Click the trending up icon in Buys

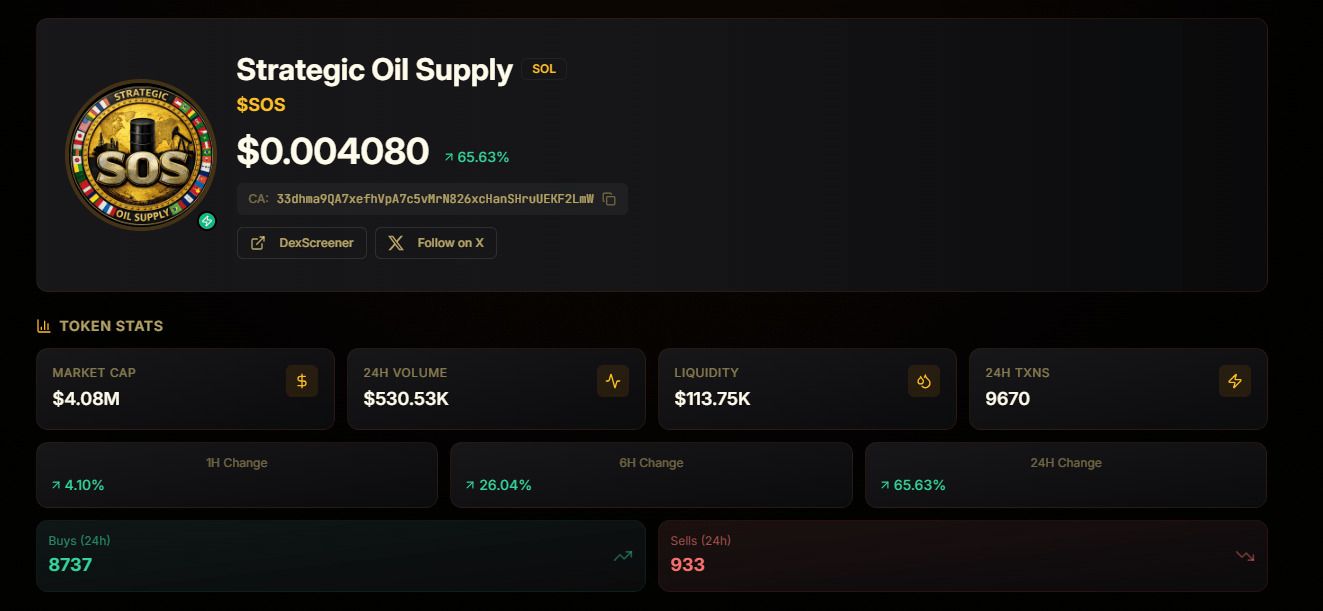[623, 556]
